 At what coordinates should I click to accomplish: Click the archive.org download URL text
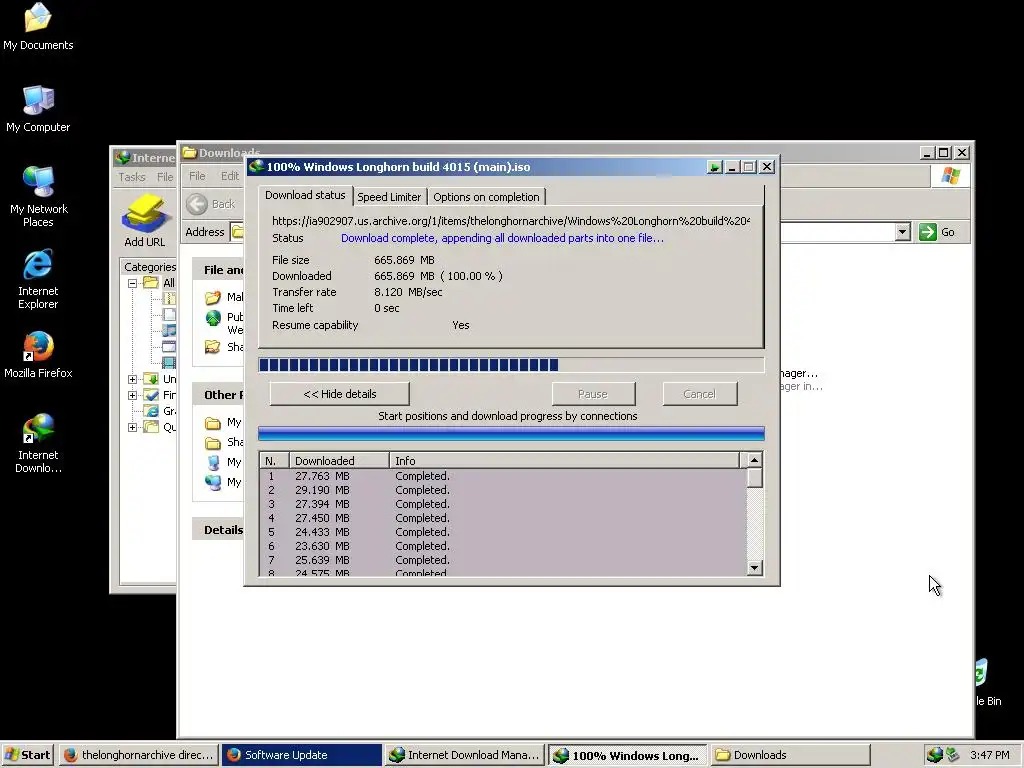[x=511, y=221]
